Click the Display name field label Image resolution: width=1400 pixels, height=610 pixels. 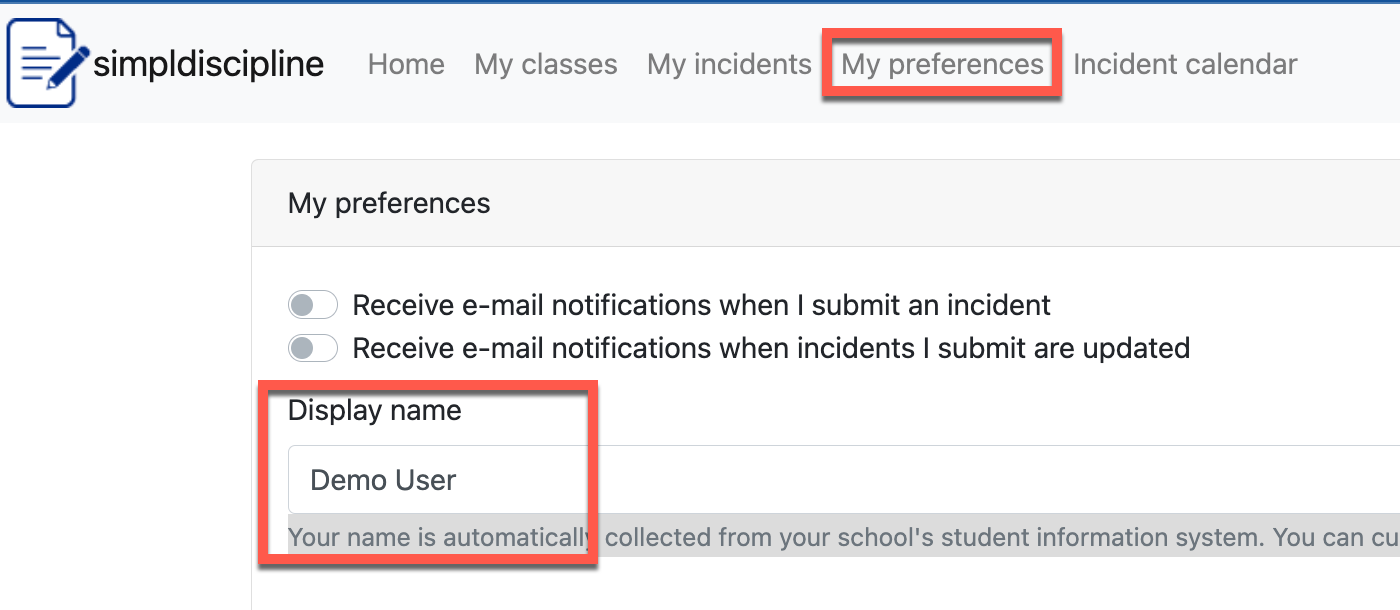375,410
